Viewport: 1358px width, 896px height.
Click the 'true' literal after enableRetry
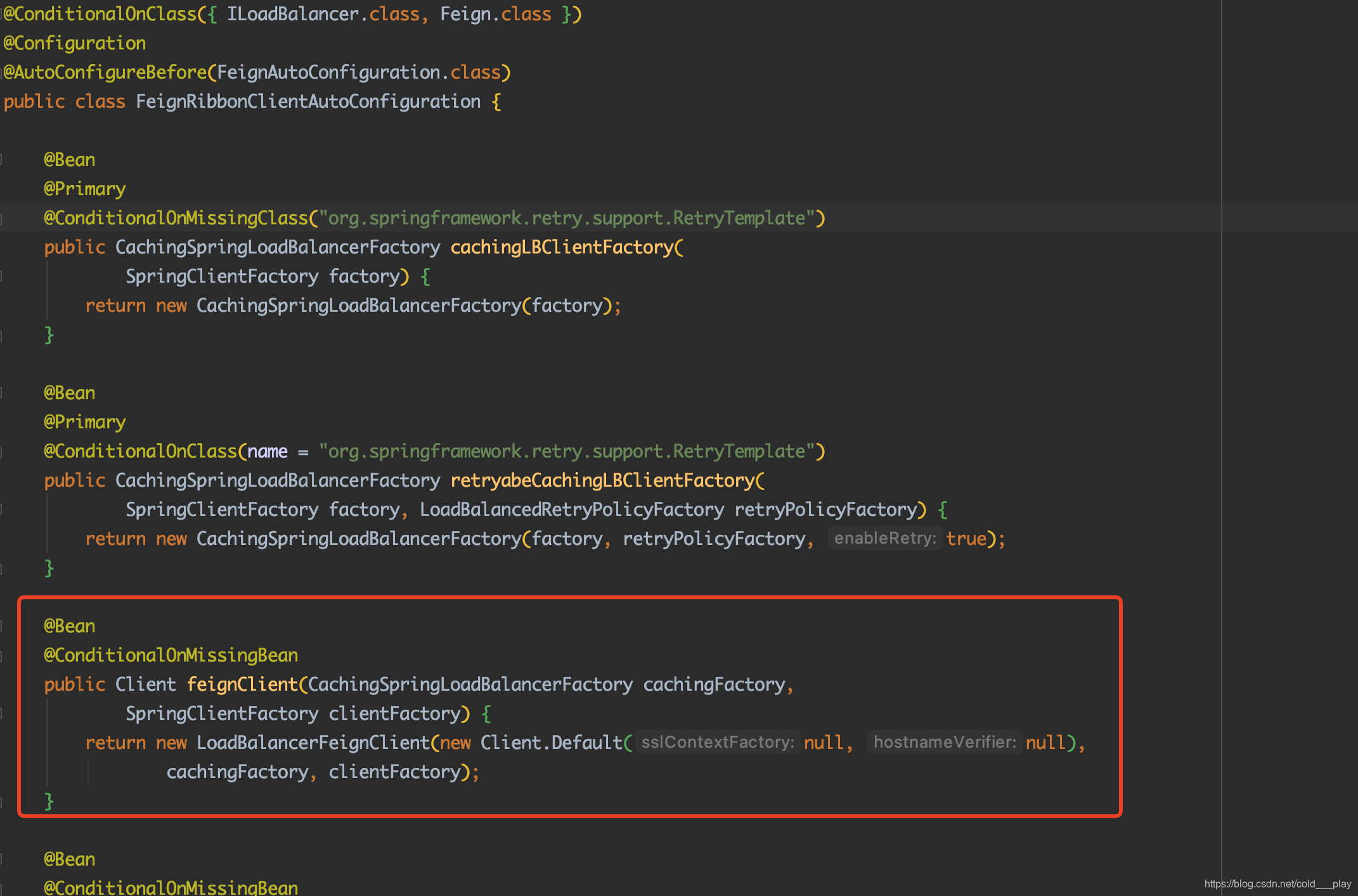[966, 539]
